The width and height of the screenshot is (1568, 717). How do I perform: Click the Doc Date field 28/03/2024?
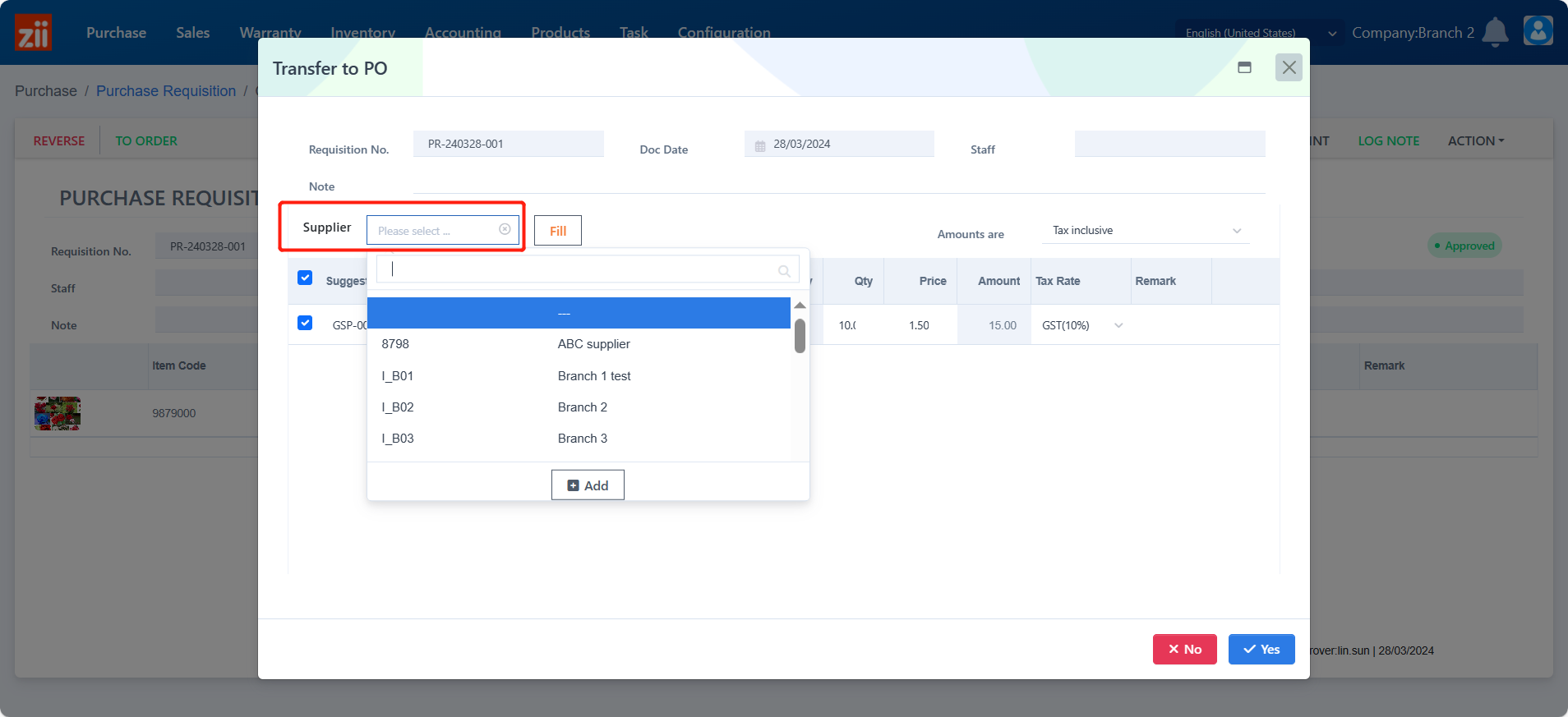839,144
